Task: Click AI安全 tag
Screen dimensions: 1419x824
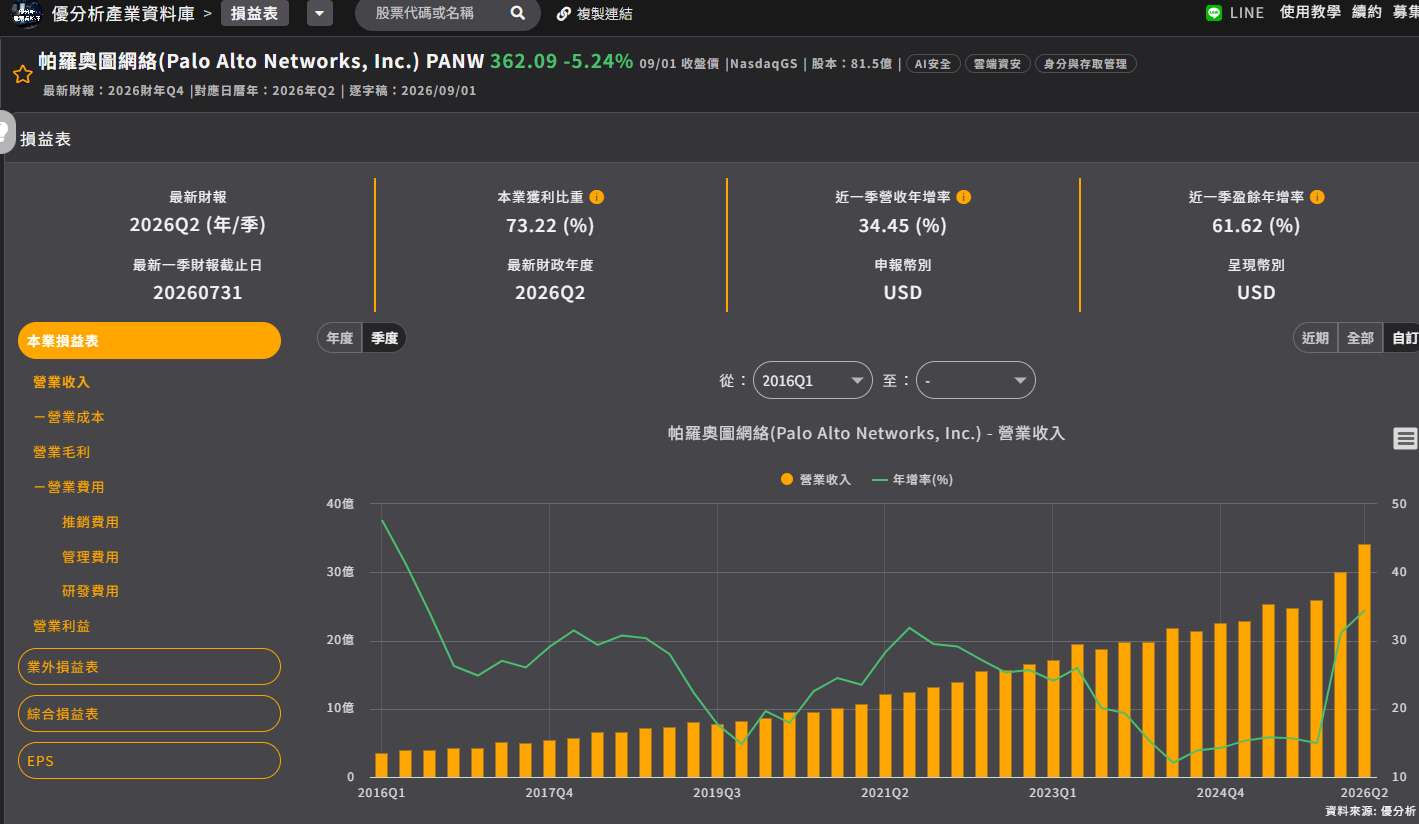Action: 933,64
